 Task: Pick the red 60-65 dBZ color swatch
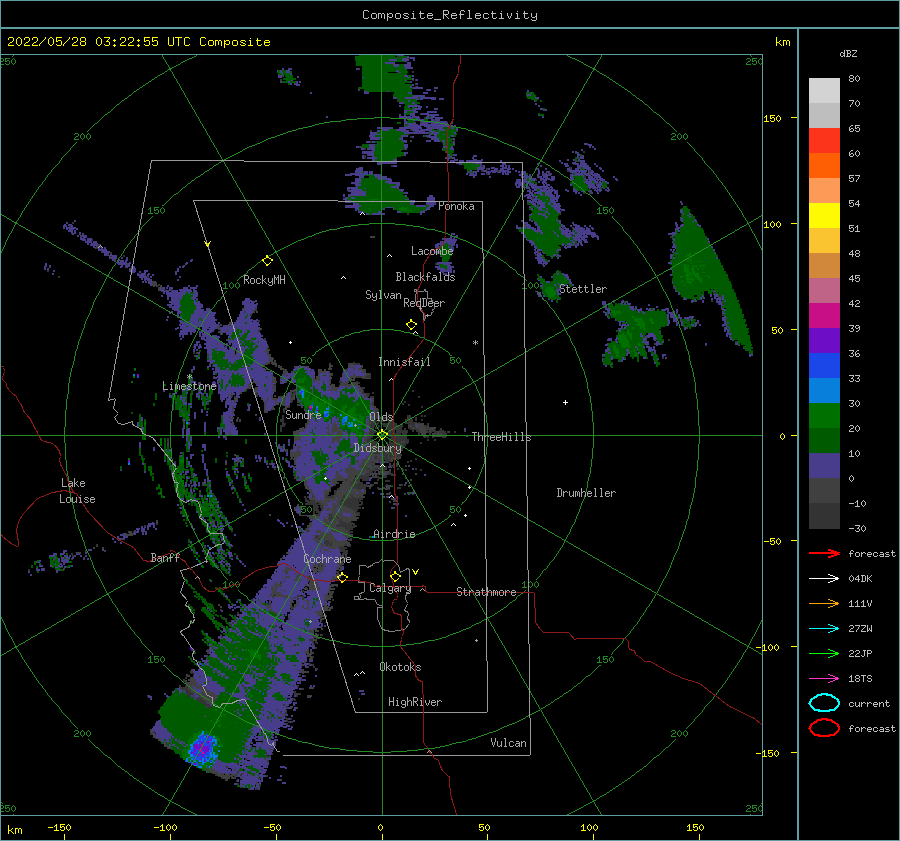click(x=824, y=141)
